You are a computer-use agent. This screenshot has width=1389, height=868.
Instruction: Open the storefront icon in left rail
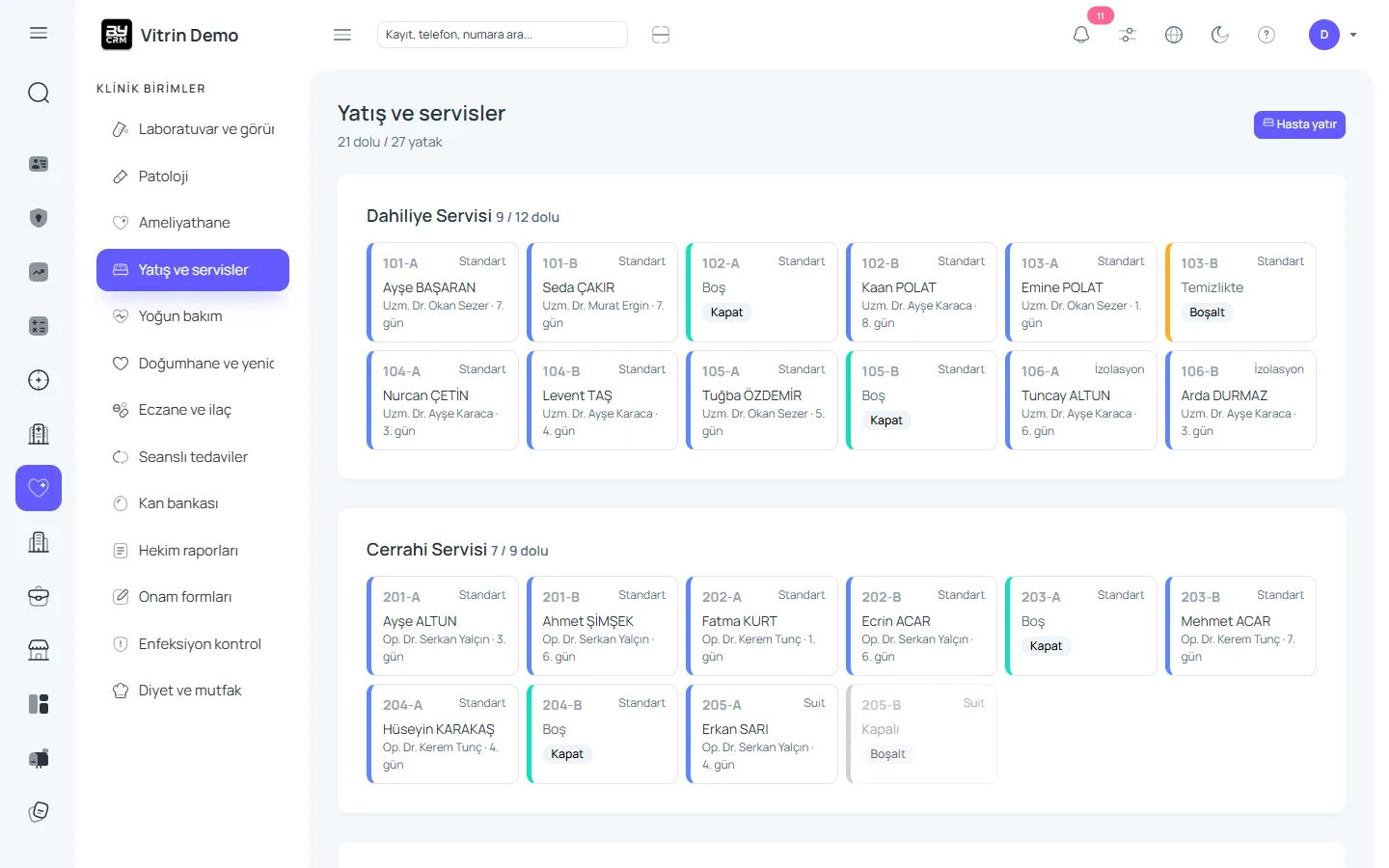(x=39, y=650)
